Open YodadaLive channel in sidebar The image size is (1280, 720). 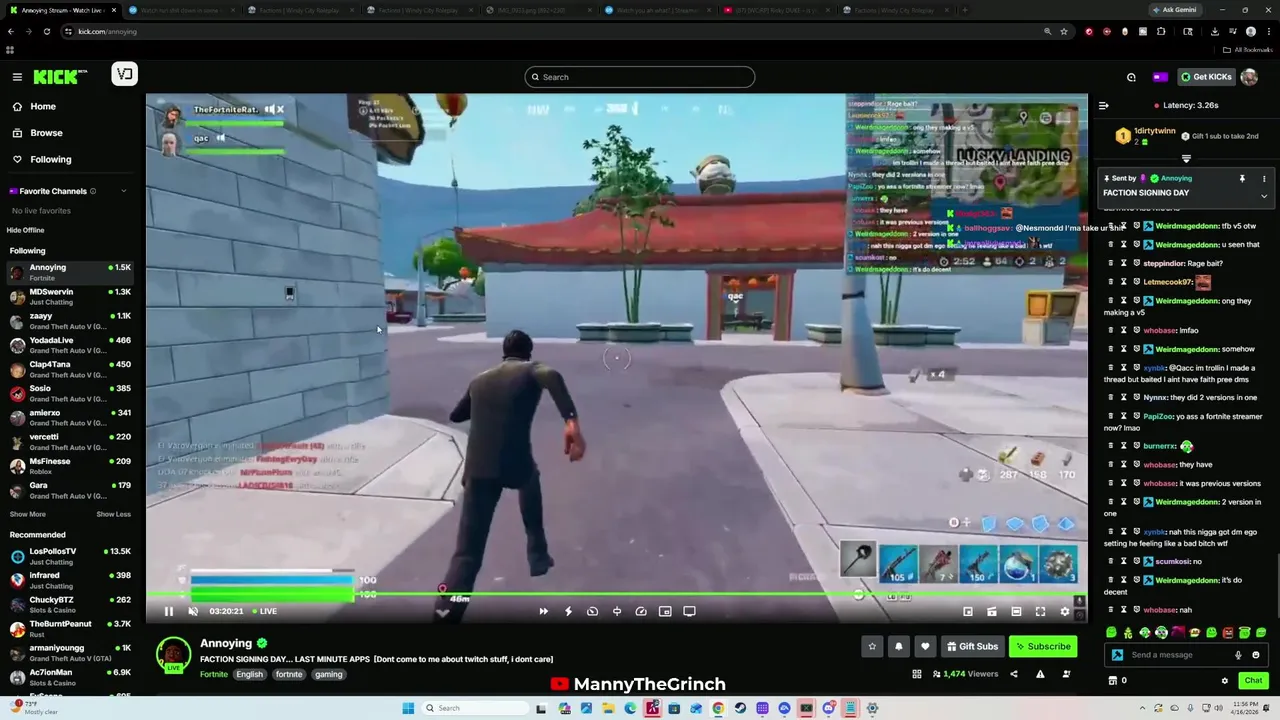(x=70, y=345)
